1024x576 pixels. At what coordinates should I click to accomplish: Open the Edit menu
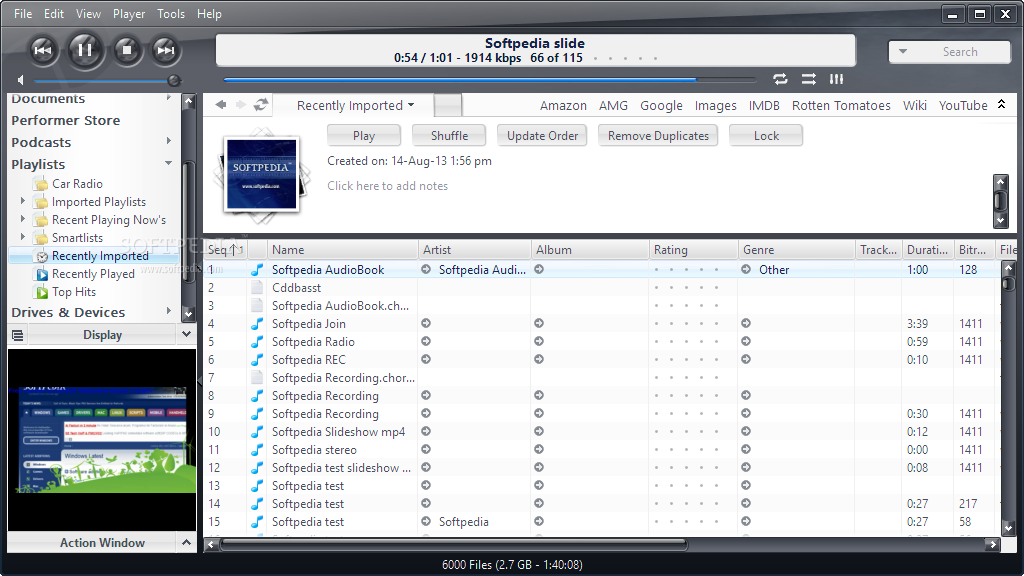[x=54, y=14]
